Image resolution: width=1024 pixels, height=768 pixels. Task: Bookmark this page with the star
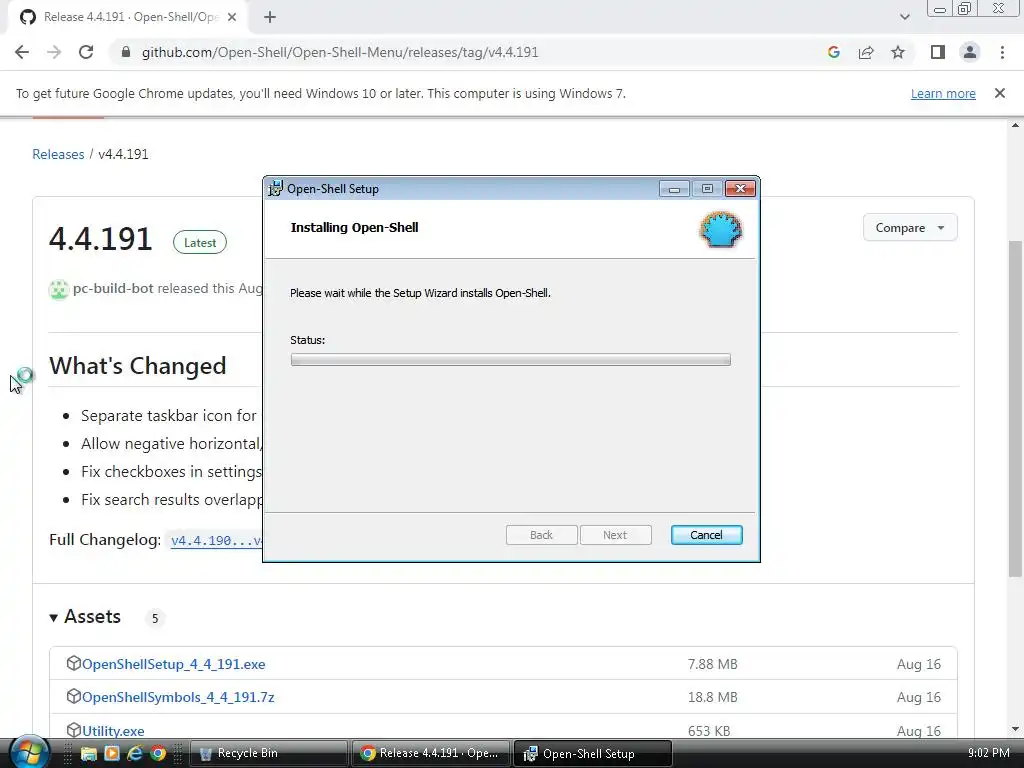coord(898,52)
